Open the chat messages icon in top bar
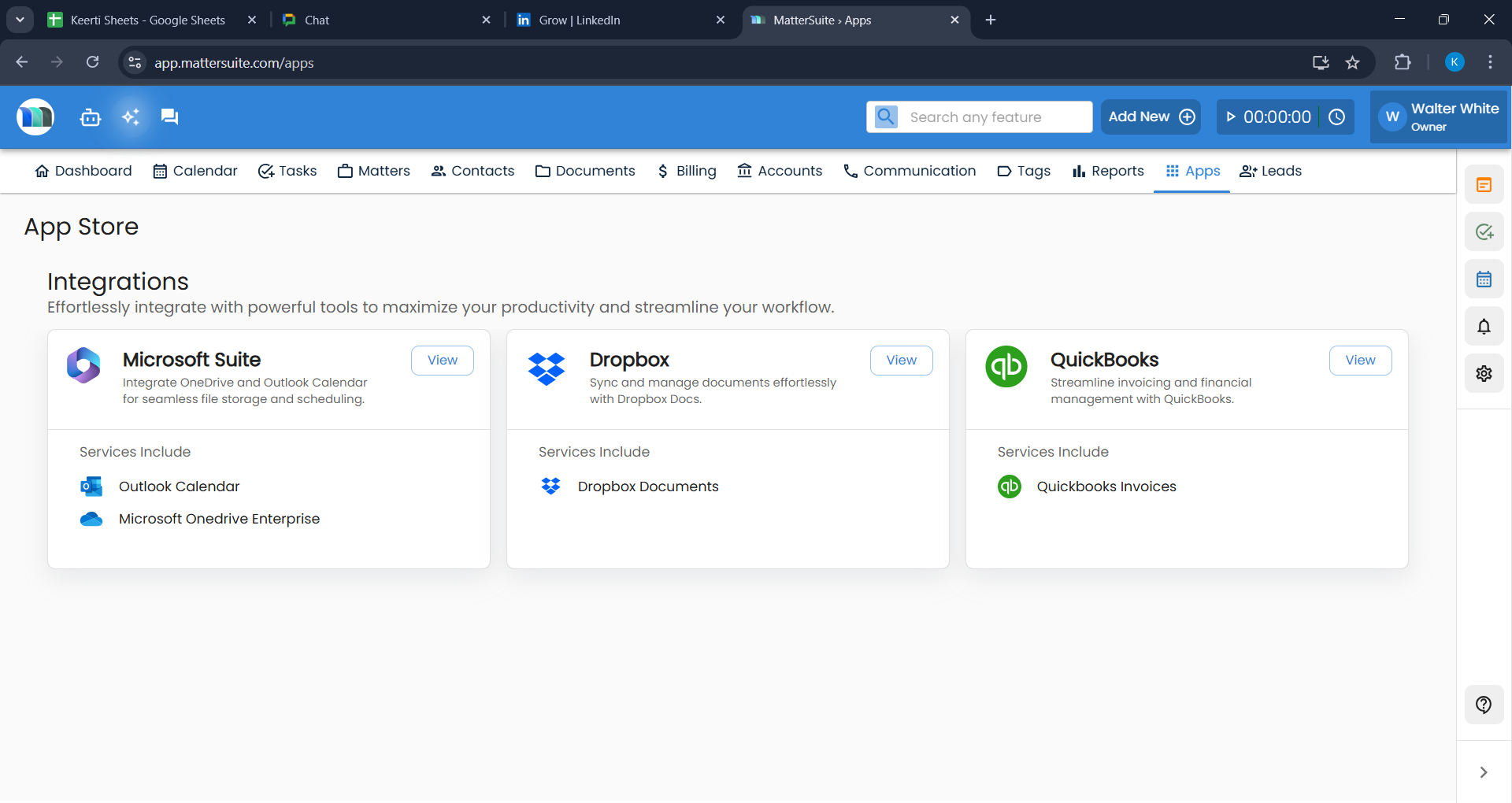Viewport: 1512px width, 803px height. 169,117
